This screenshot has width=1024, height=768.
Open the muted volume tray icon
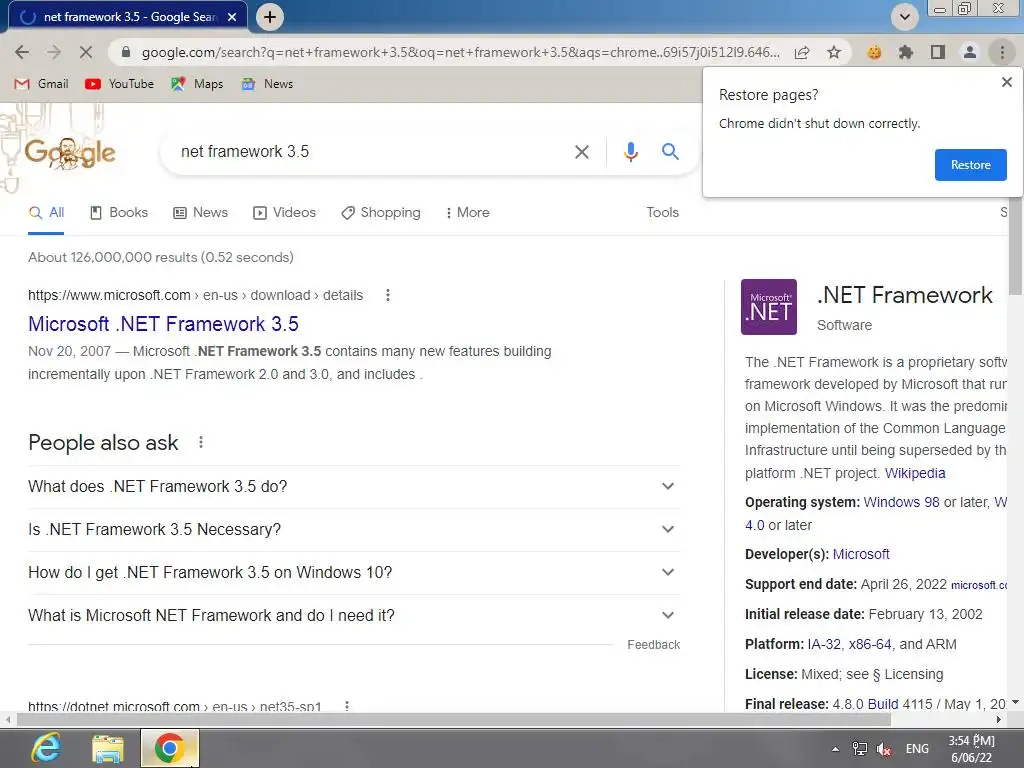[884, 749]
